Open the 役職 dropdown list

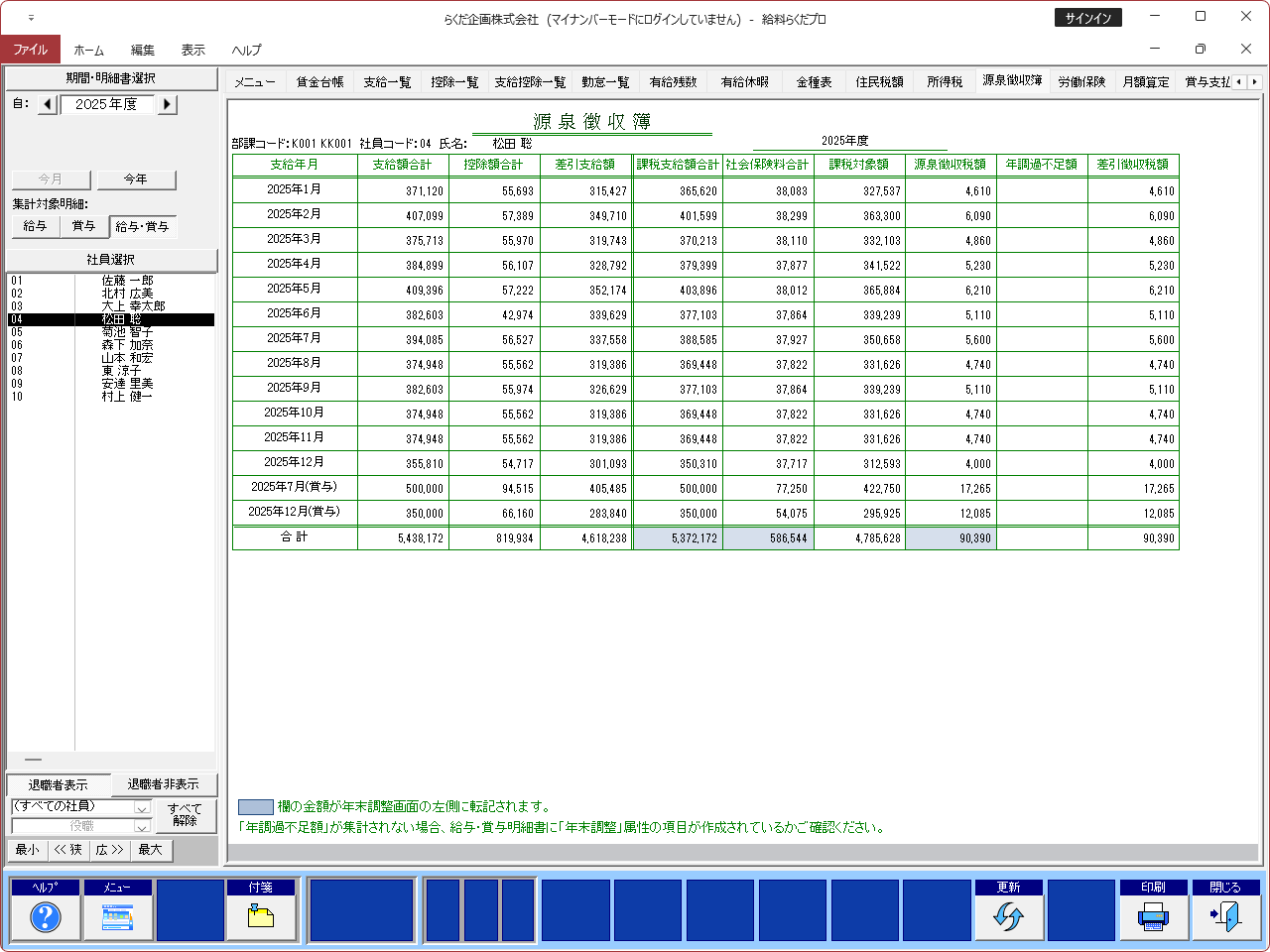coord(142,826)
